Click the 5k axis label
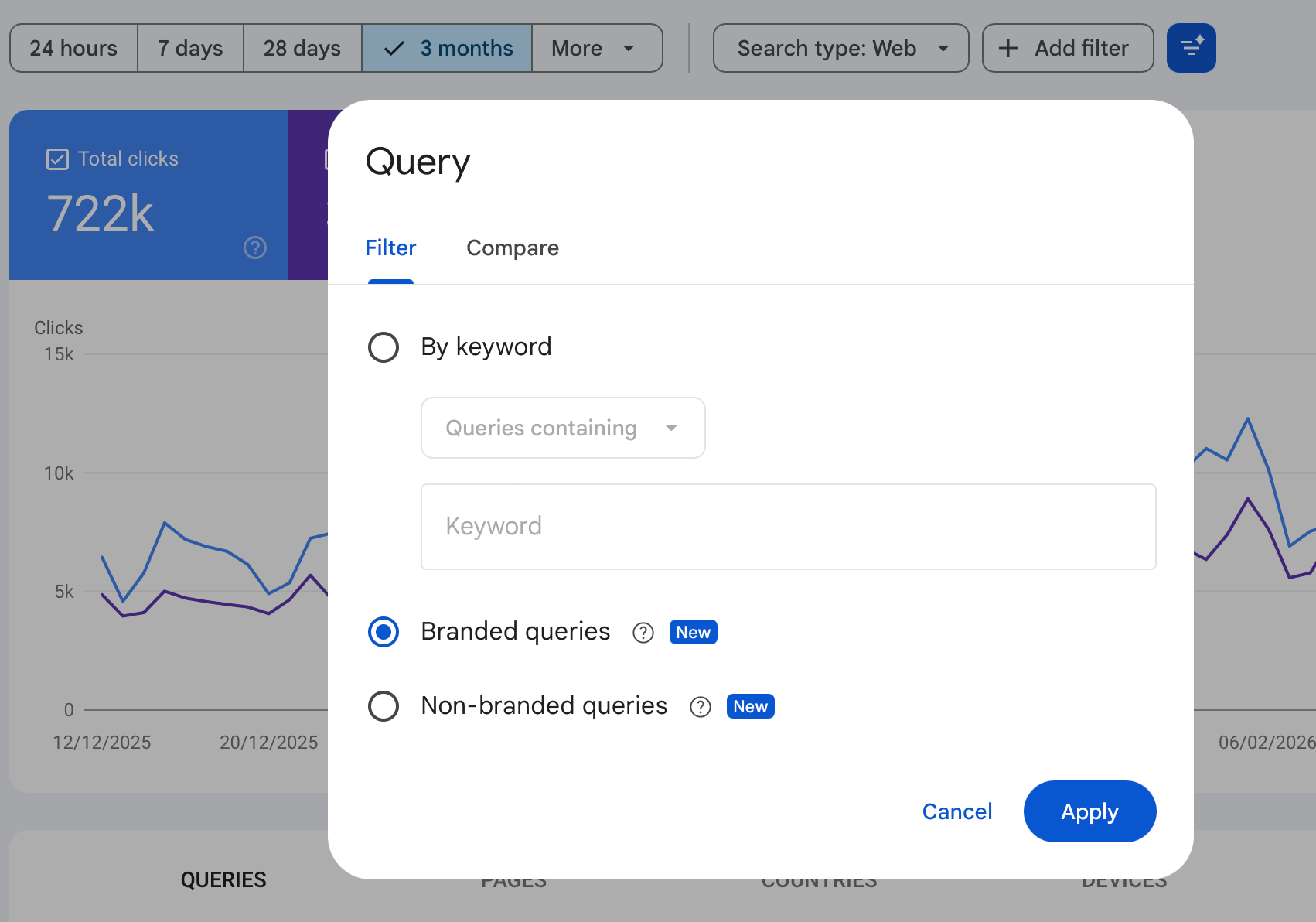Screen dimensions: 1316x922 click(64, 592)
